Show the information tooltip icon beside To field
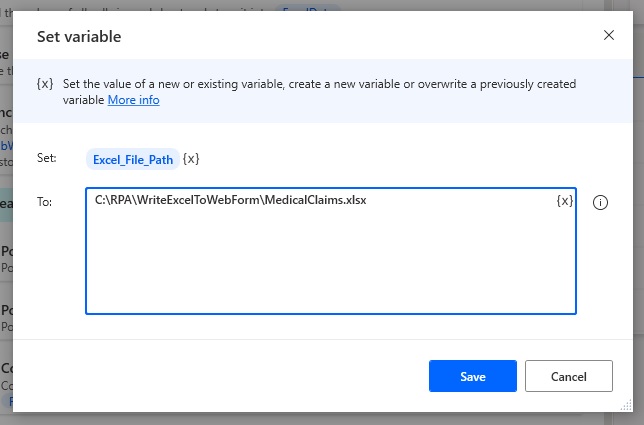 pos(600,202)
